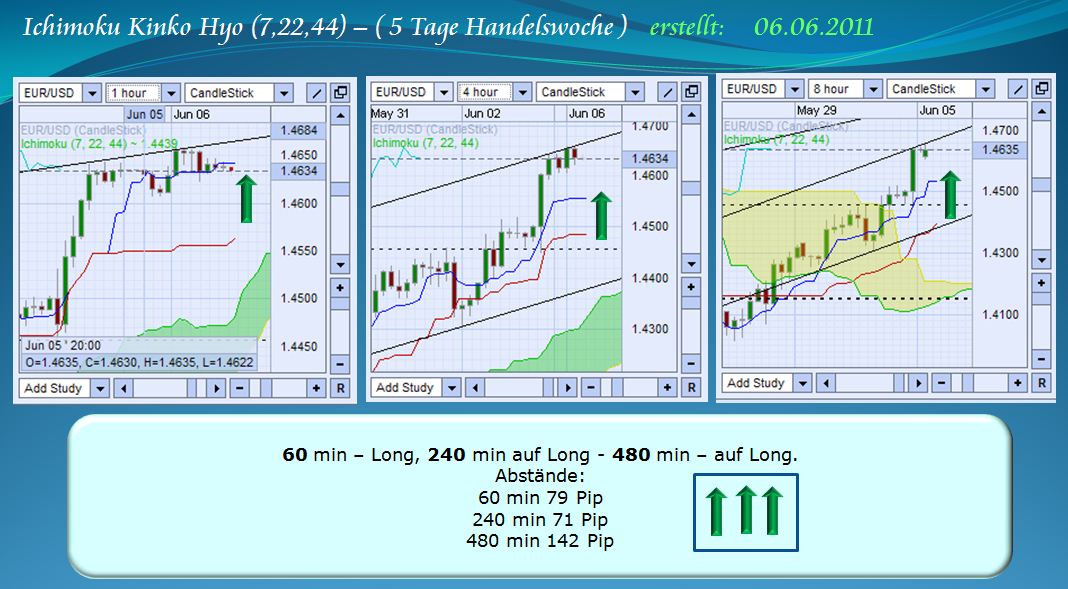The height and width of the screenshot is (589, 1068).
Task: Open Add Study dropdown in 4 hour chart
Action: (451, 388)
